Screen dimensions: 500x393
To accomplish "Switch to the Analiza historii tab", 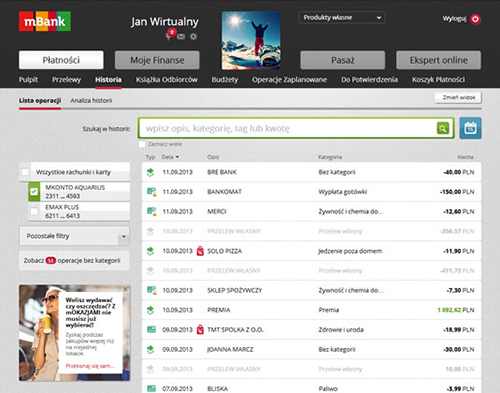I will pos(91,100).
